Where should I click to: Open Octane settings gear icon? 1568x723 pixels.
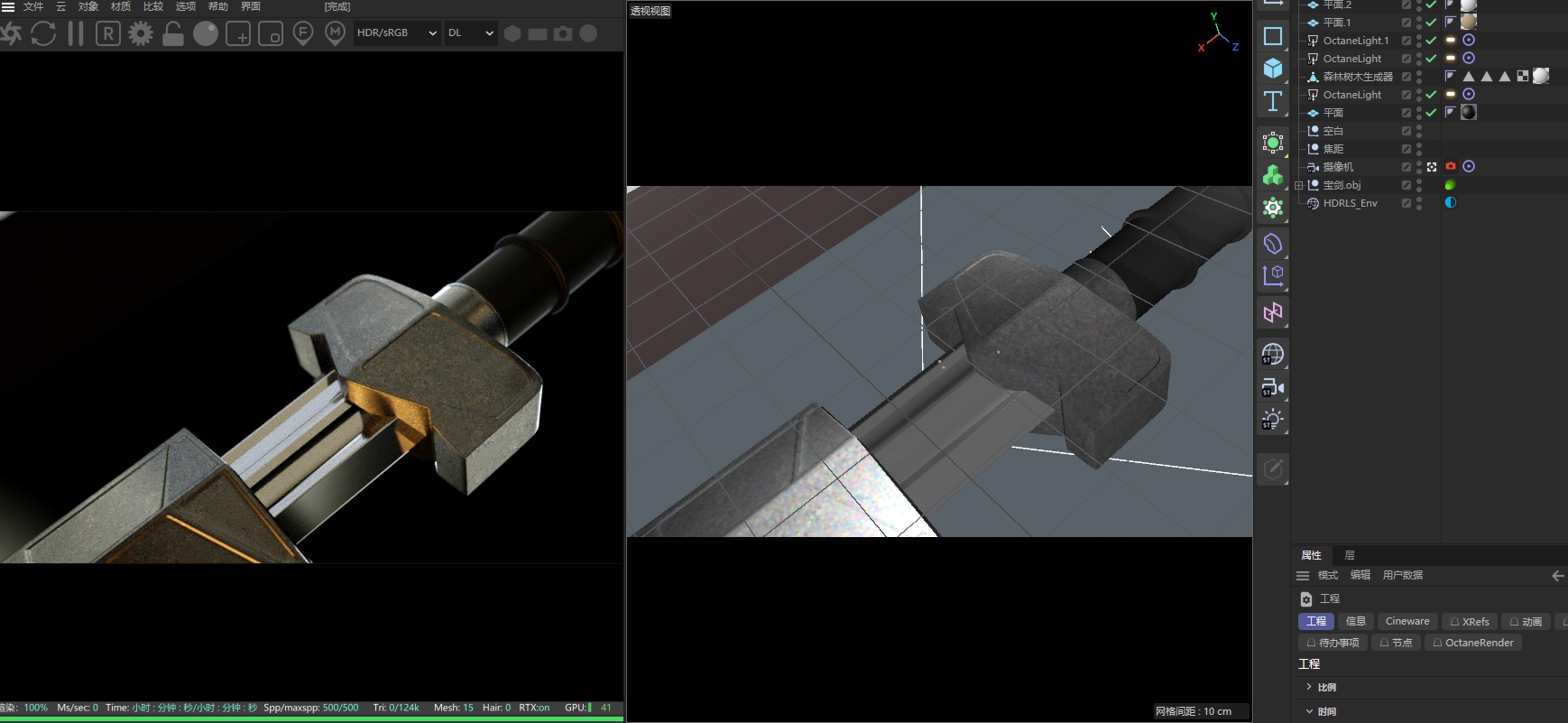(x=141, y=33)
